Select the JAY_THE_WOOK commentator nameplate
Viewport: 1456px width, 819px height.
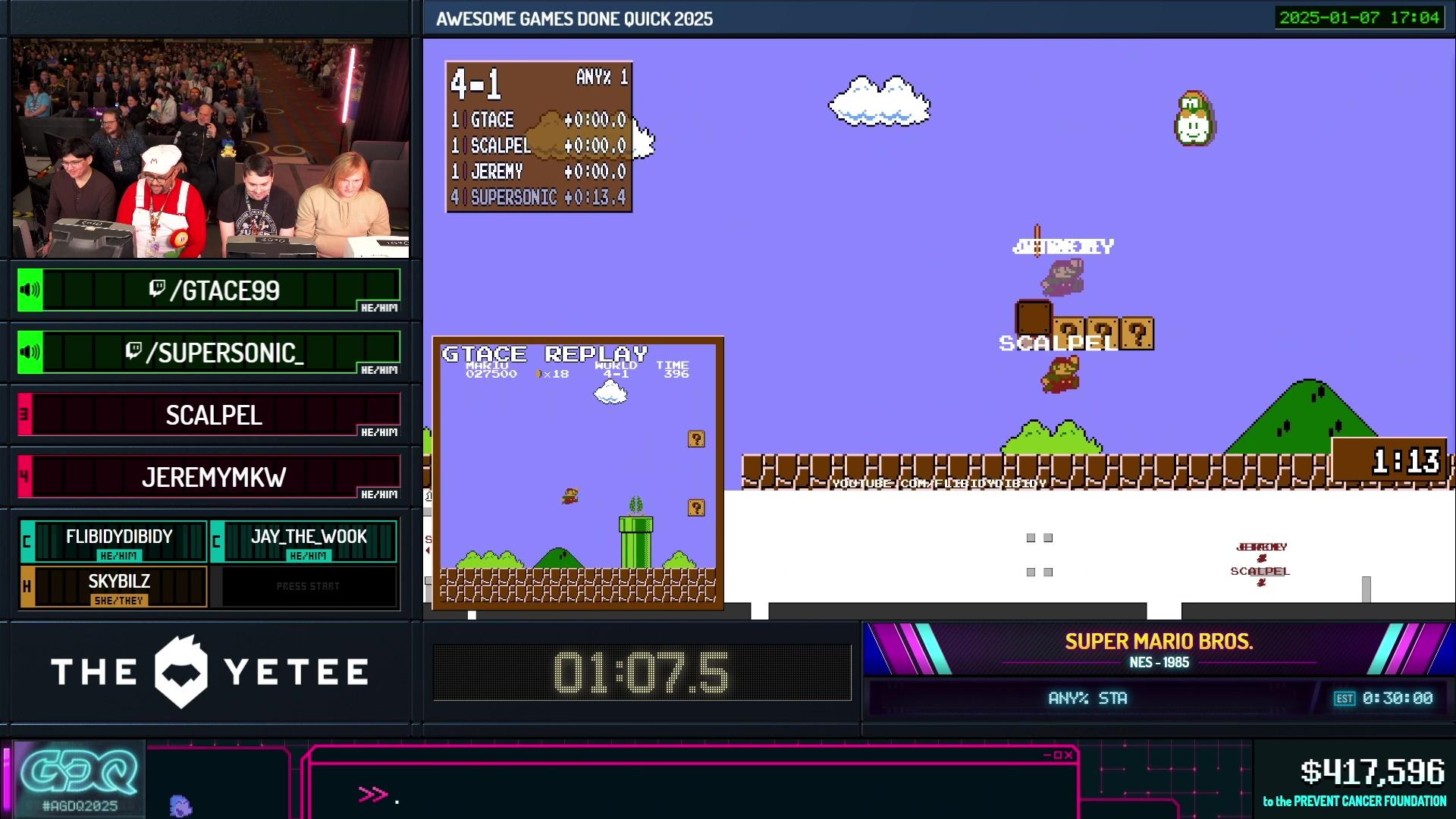pos(303,541)
